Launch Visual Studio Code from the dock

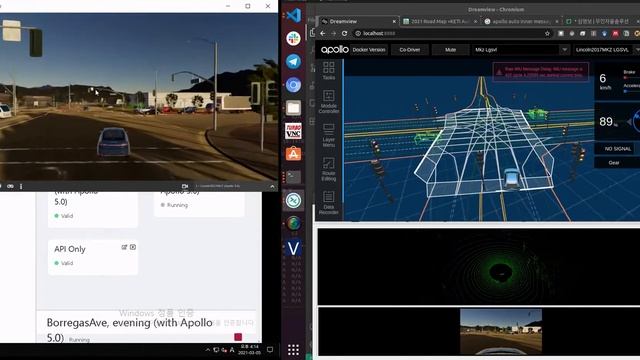click(293, 16)
